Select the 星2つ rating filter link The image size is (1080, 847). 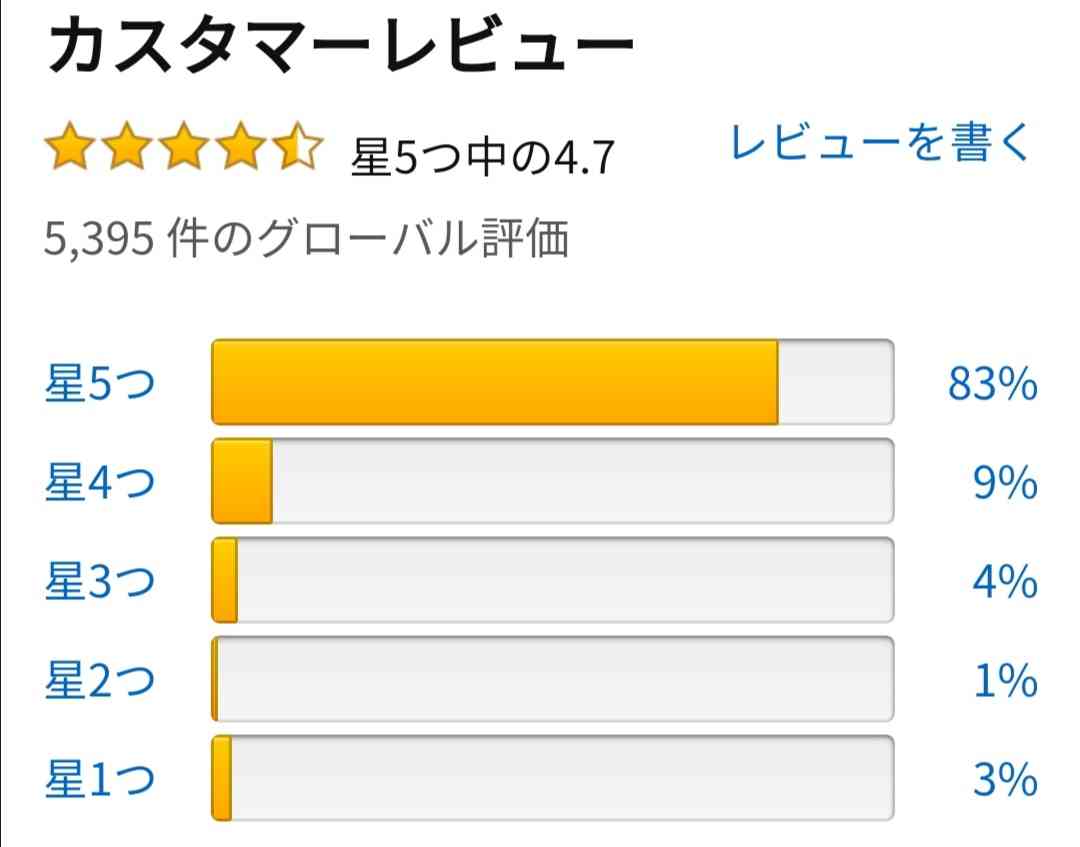coord(101,680)
